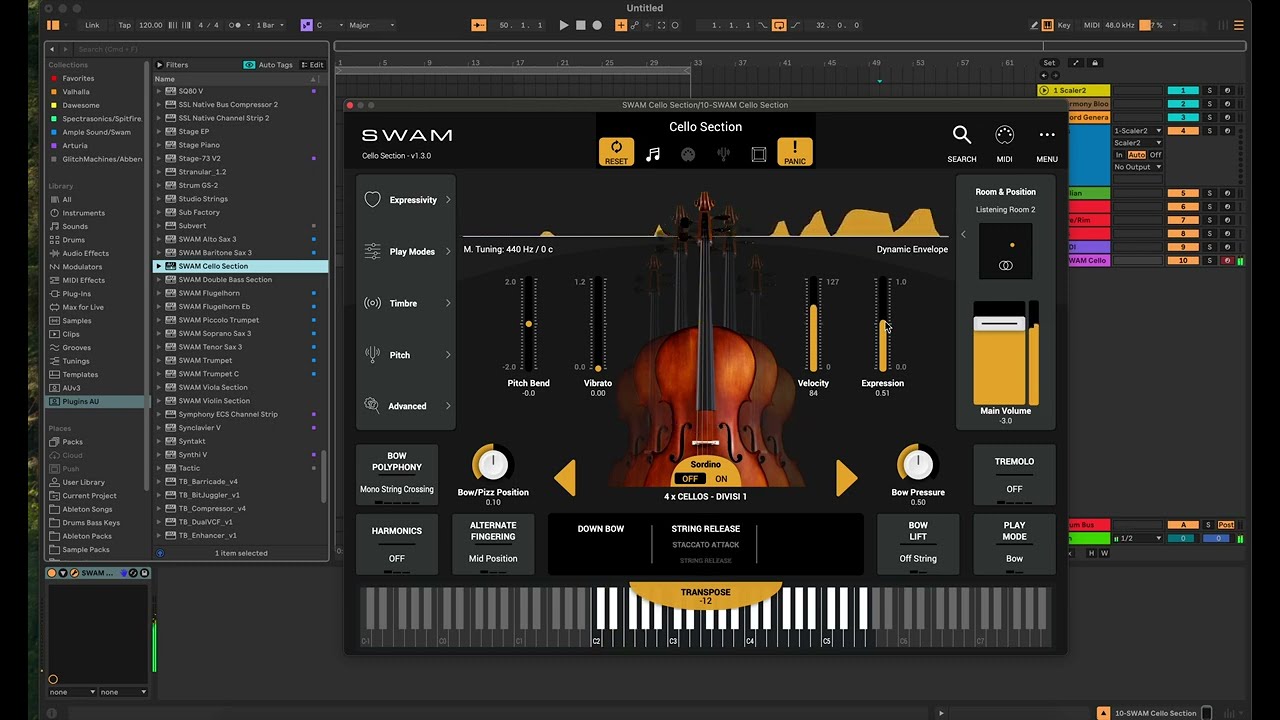The width and height of the screenshot is (1280, 720).
Task: Start playback in Ableton transport
Action: tap(564, 25)
